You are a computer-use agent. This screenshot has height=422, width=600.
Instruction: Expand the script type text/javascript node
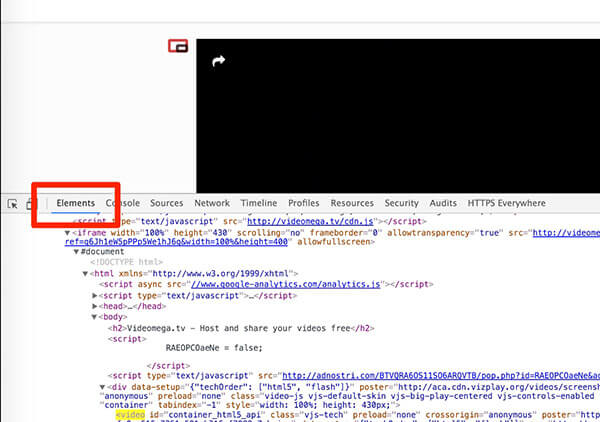coord(95,296)
